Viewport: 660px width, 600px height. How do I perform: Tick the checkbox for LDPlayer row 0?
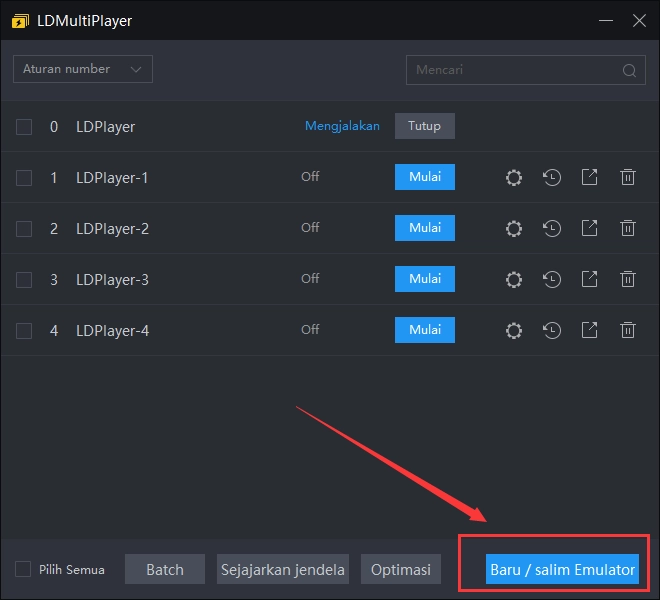[x=24, y=127]
